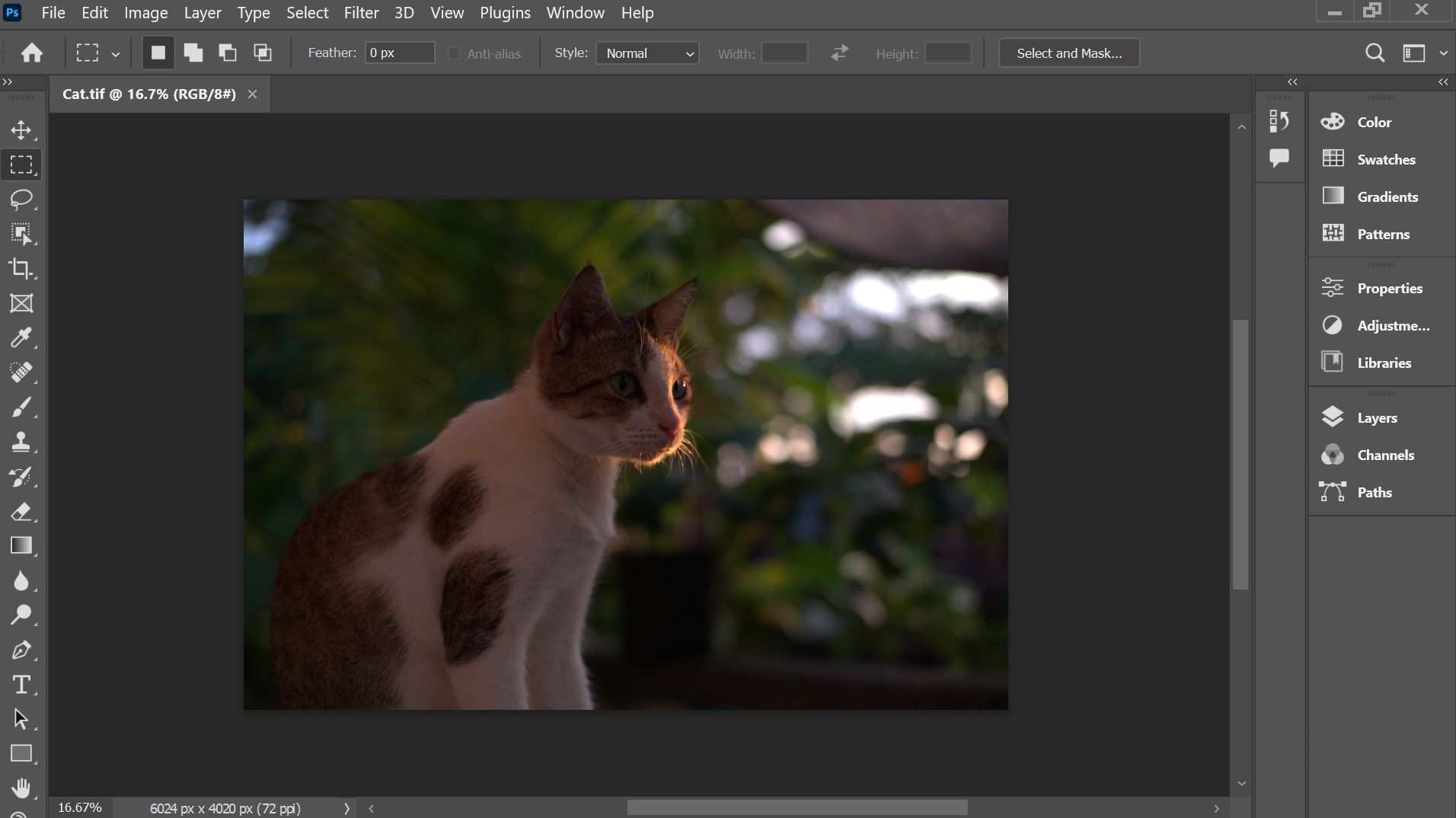Toggle Subtract from selection mode
Screen dimensions: 1456x818
pyautogui.click(x=227, y=53)
